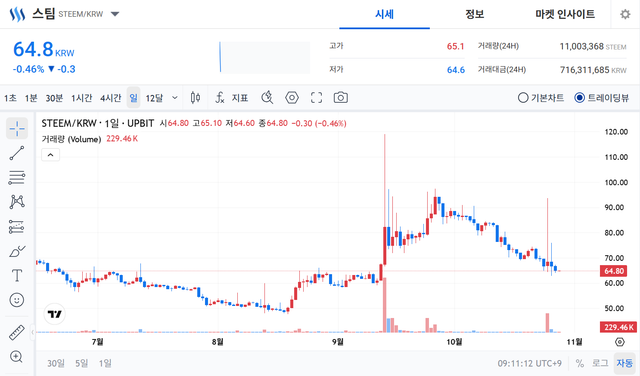The height and width of the screenshot is (376, 640).
Task: Click the 120.00 price axis label
Action: [x=616, y=132]
